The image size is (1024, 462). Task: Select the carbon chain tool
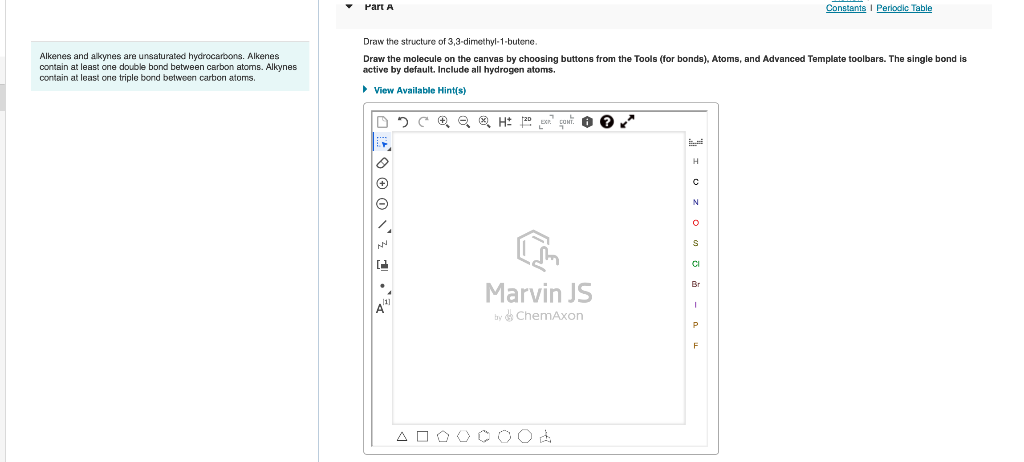[x=383, y=245]
